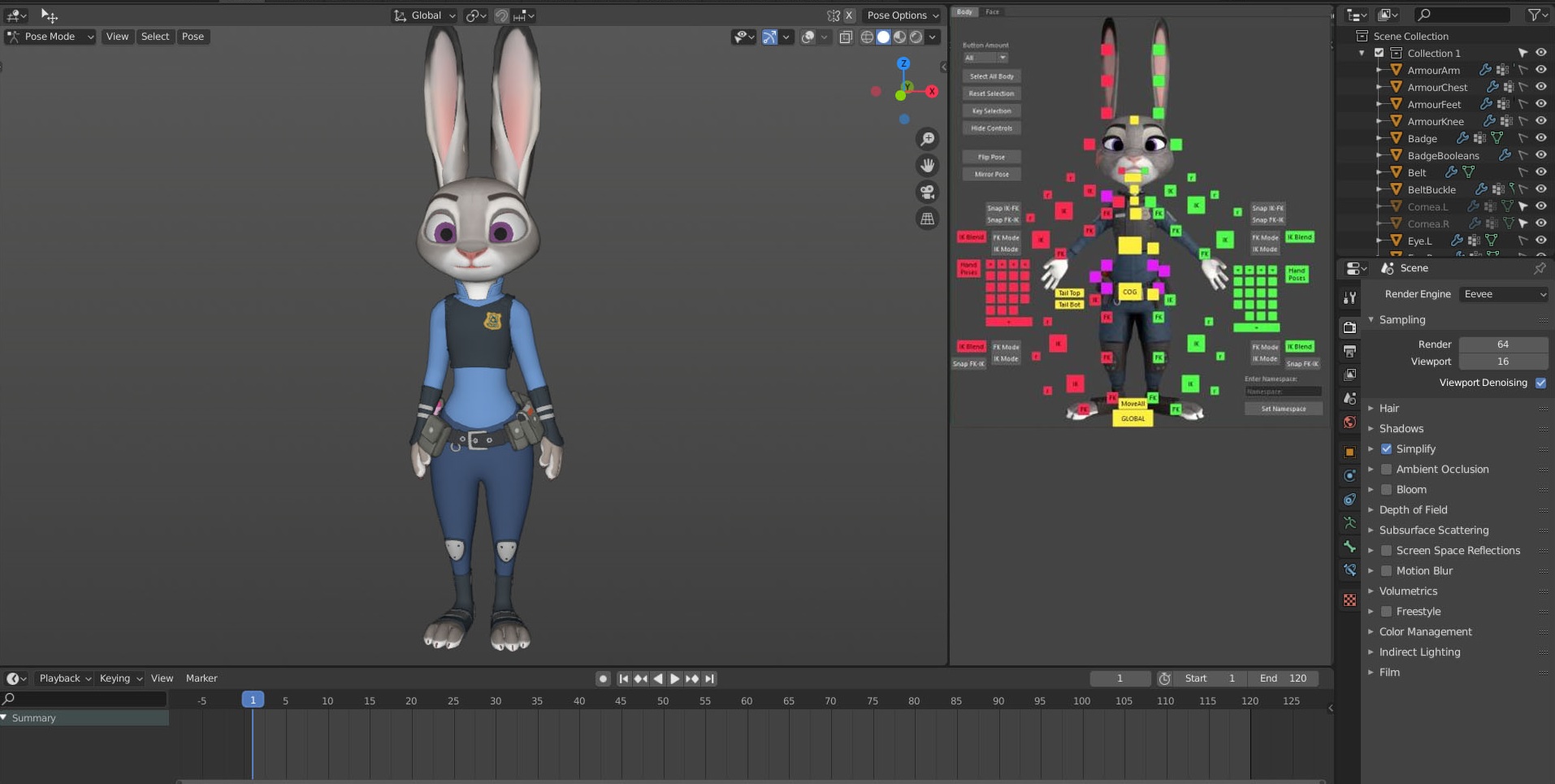Toggle X-ray display icon
The height and width of the screenshot is (784, 1555).
click(846, 37)
